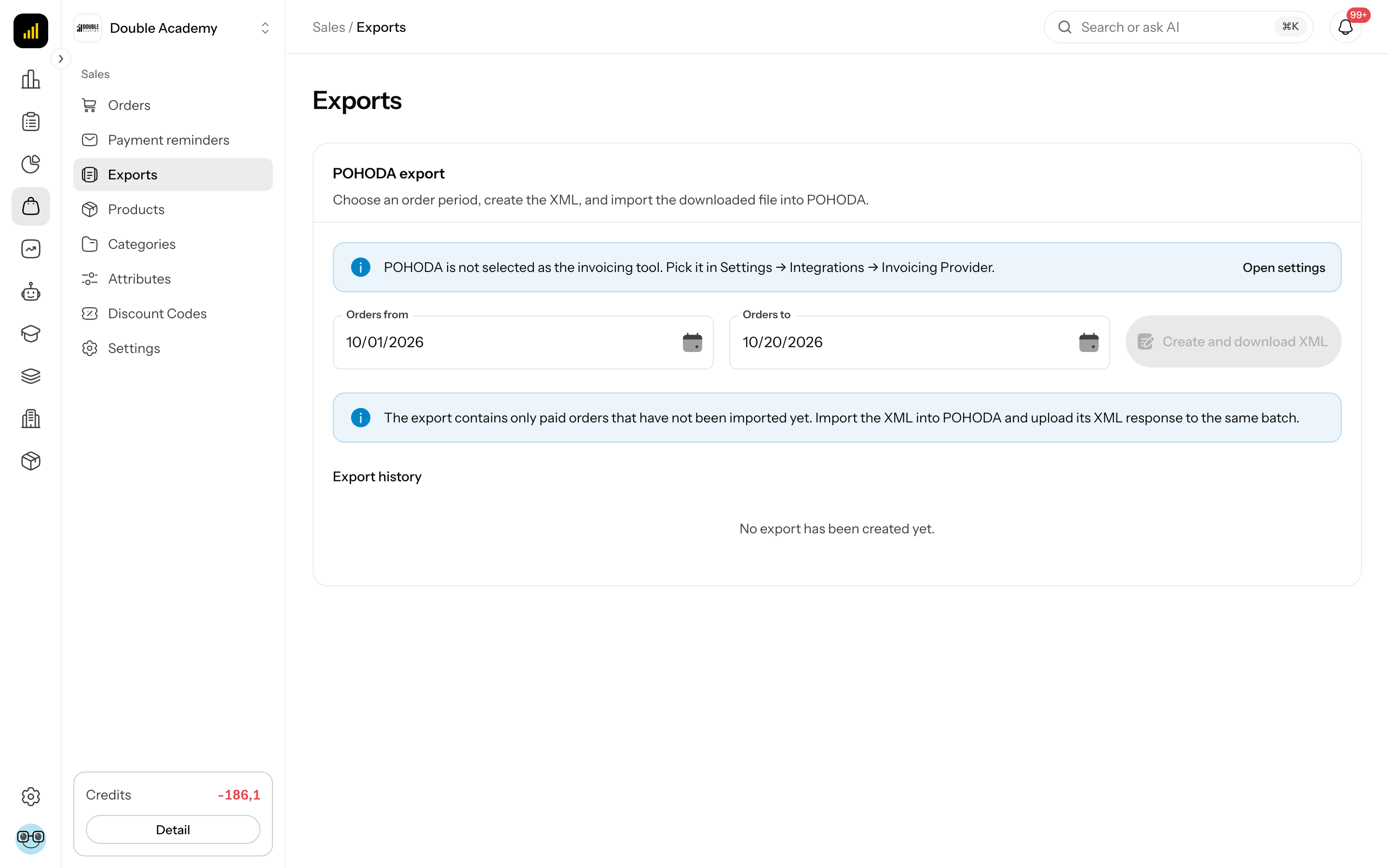Open the graduation cap rail icon
This screenshot has width=1389, height=868.
point(30,334)
